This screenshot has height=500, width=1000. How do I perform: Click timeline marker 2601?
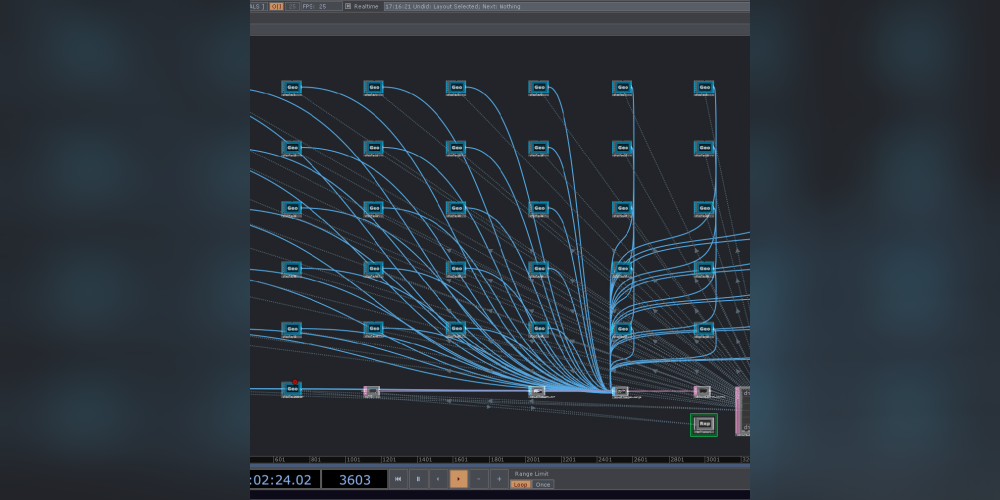click(x=640, y=460)
